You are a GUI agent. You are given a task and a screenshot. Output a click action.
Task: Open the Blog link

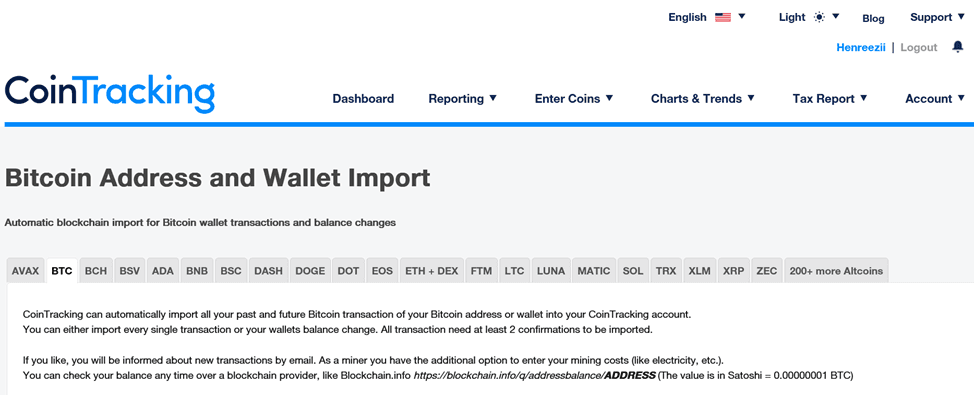tap(873, 19)
